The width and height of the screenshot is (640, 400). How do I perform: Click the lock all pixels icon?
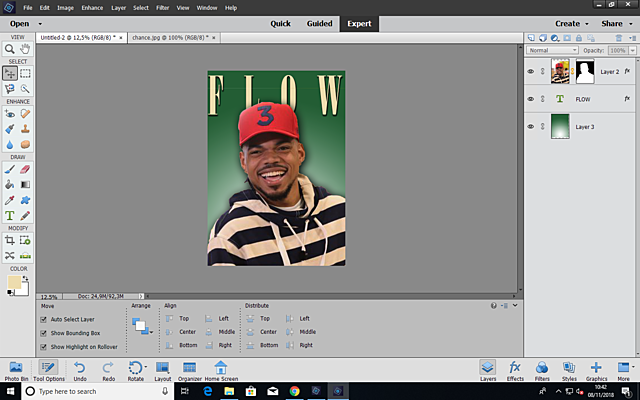point(579,38)
